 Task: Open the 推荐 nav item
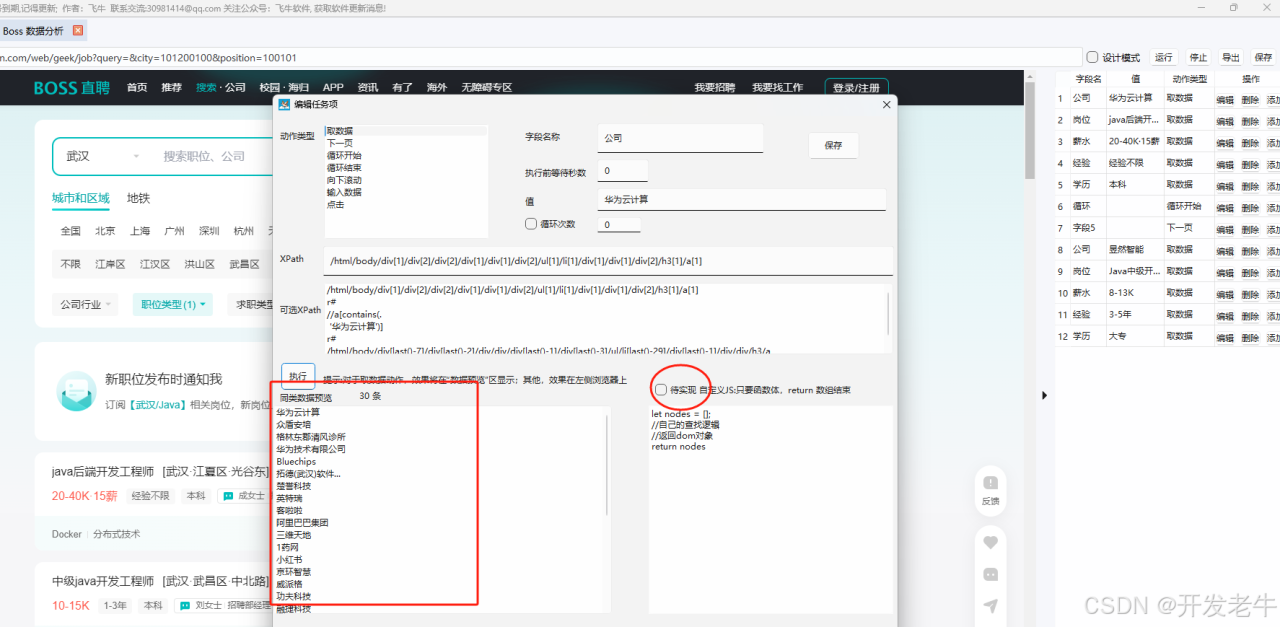(172, 88)
